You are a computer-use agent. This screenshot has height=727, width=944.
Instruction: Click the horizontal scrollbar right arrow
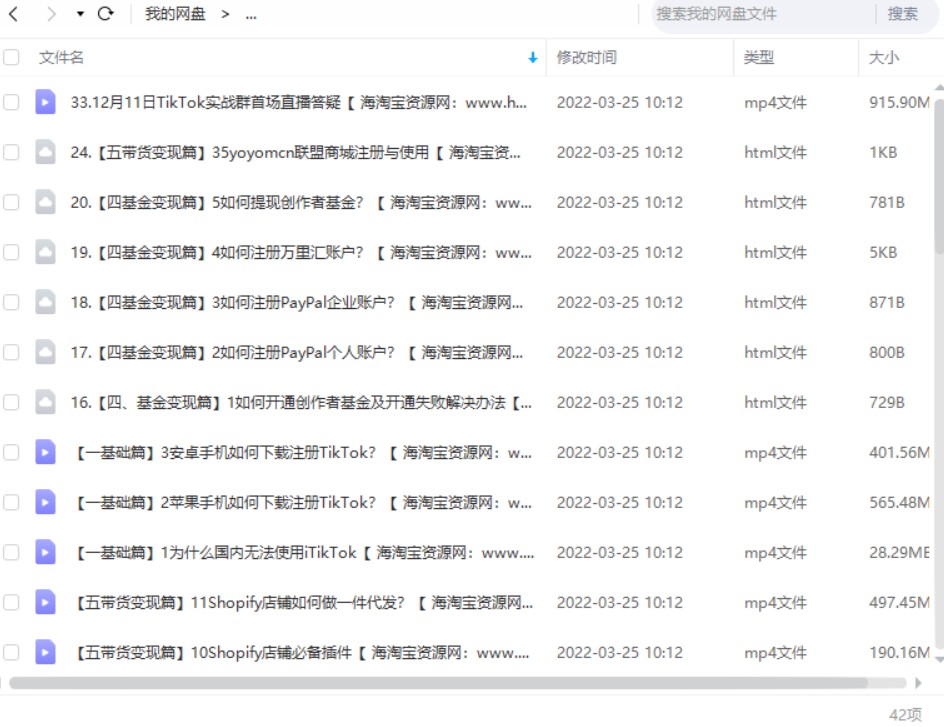(x=918, y=682)
